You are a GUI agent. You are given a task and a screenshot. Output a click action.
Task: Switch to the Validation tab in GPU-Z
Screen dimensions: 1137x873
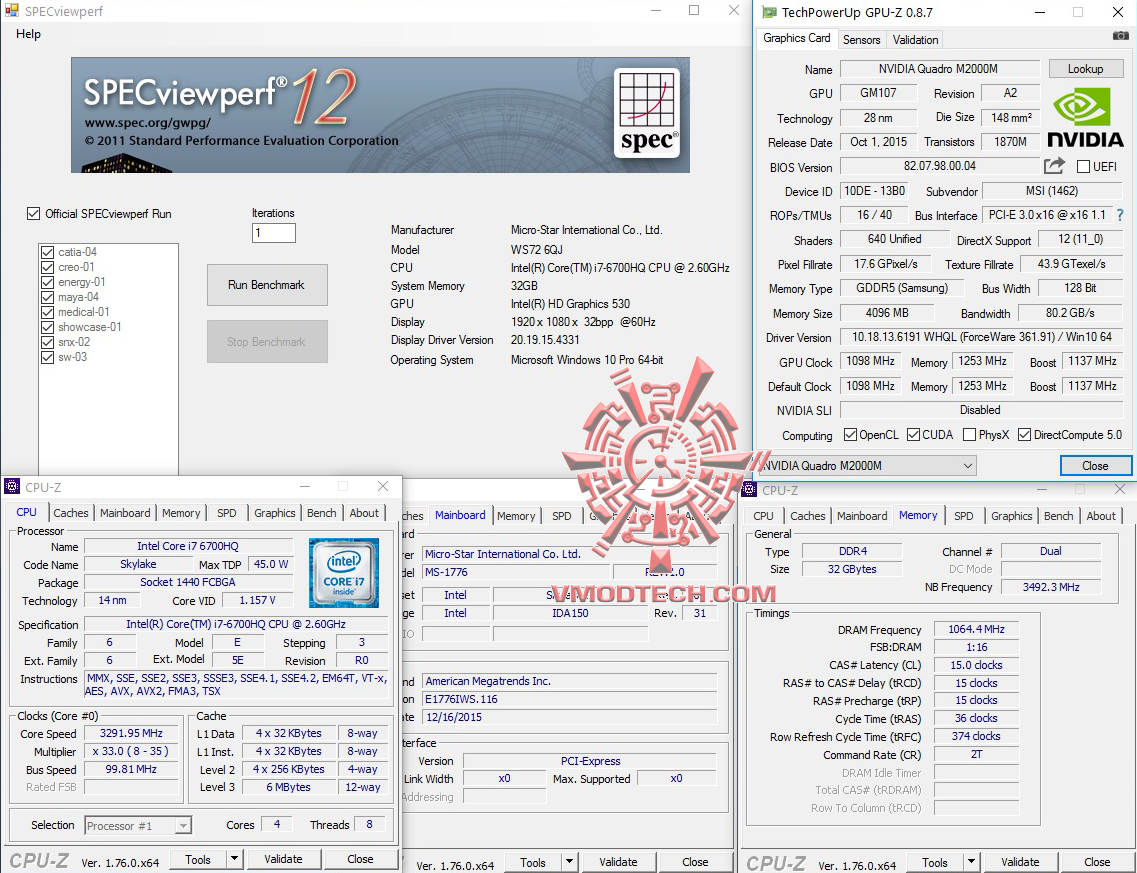coord(915,40)
